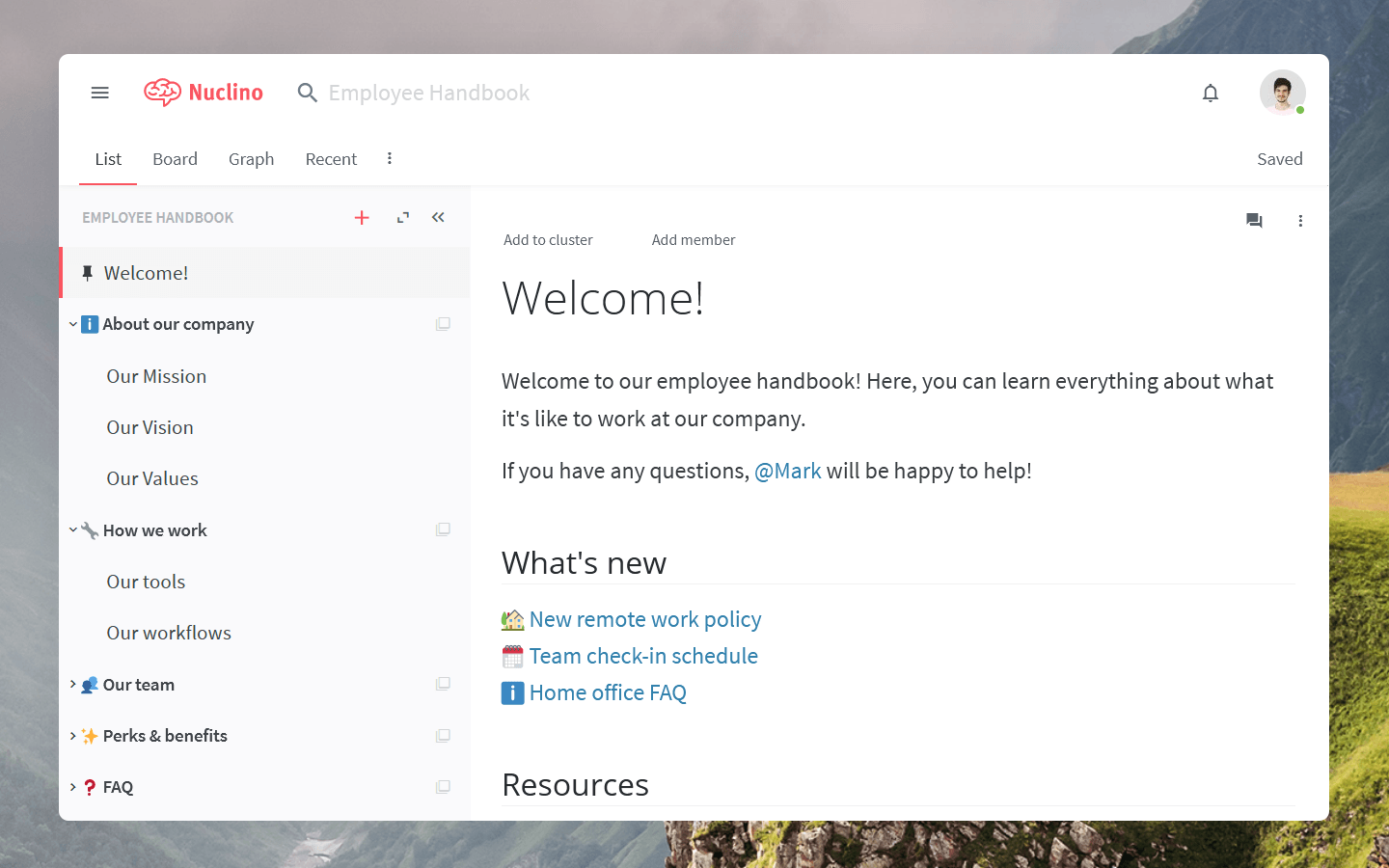The height and width of the screenshot is (868, 1389).
Task: Unpin the 'Welcome!' page using the pin icon
Action: pyautogui.click(x=88, y=273)
